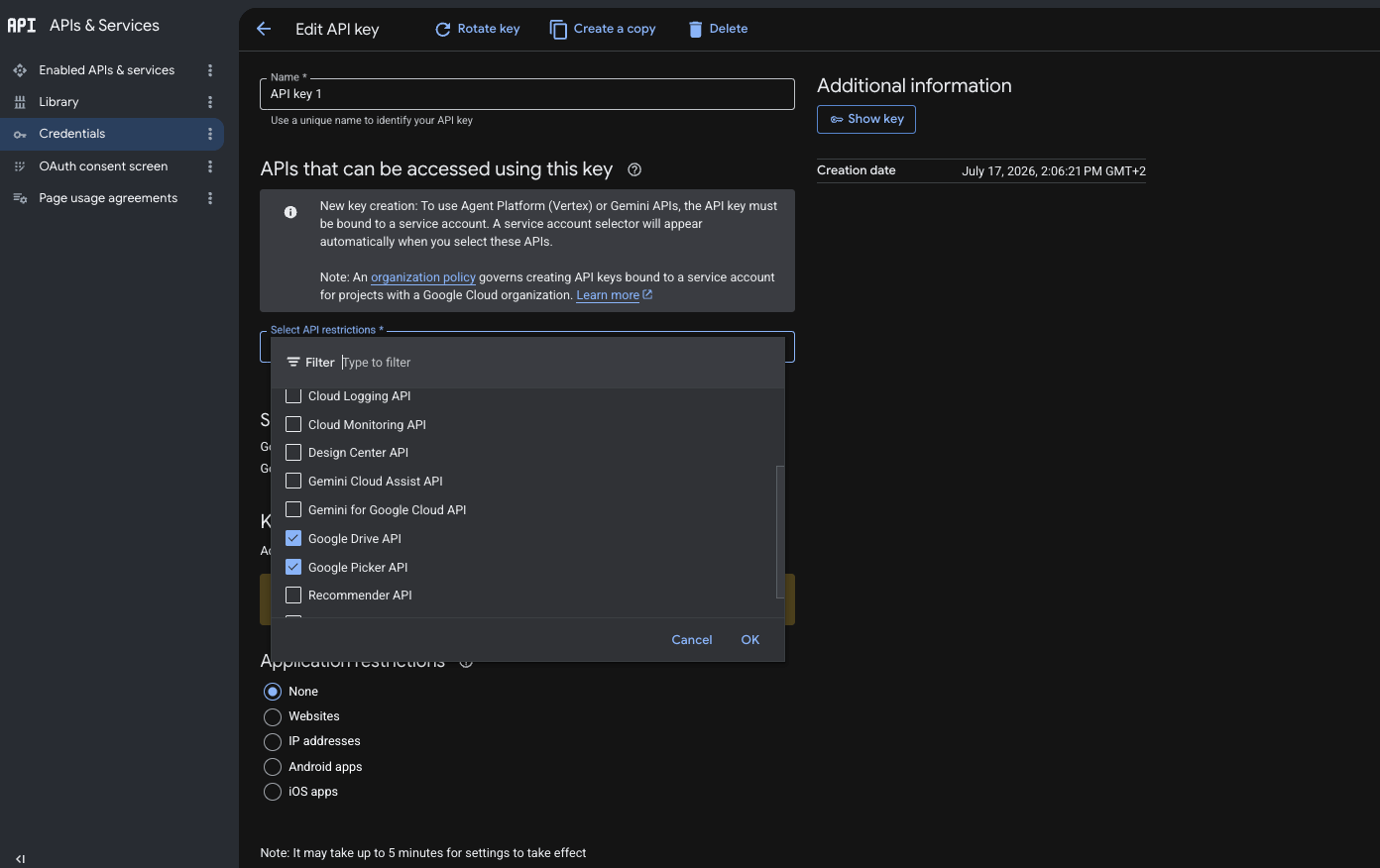Image resolution: width=1380 pixels, height=868 pixels.
Task: Click help icon beside APIs accessed heading
Action: pos(634,169)
